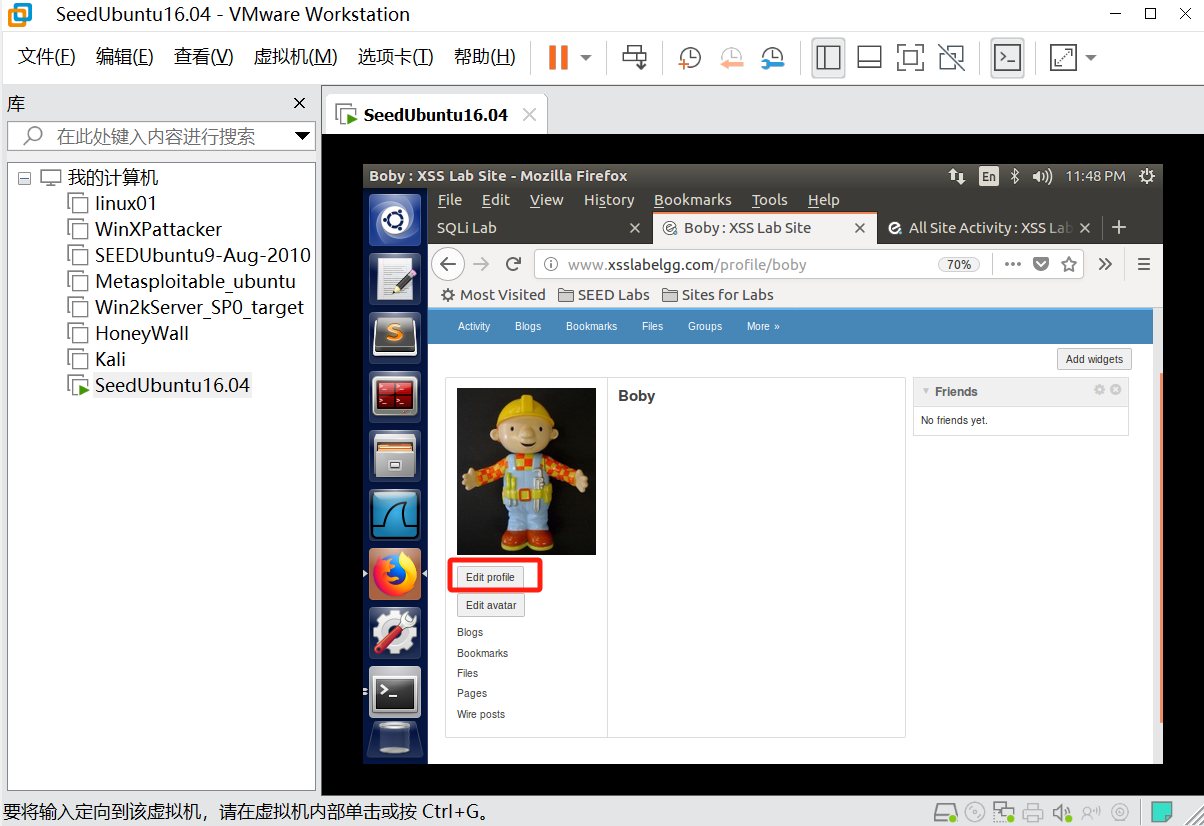Switch to Unity mode icon
The image size is (1204, 826).
tap(951, 57)
